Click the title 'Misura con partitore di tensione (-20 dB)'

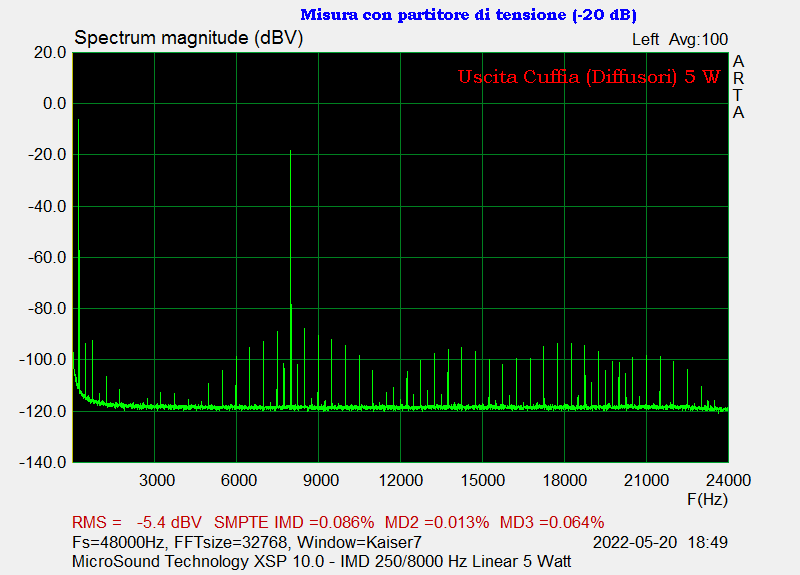tap(468, 15)
